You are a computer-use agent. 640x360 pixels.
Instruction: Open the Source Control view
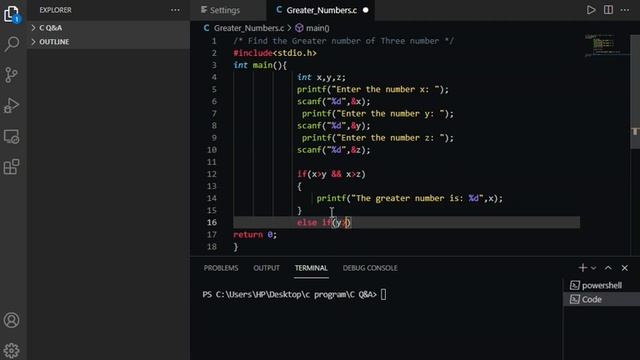11,75
